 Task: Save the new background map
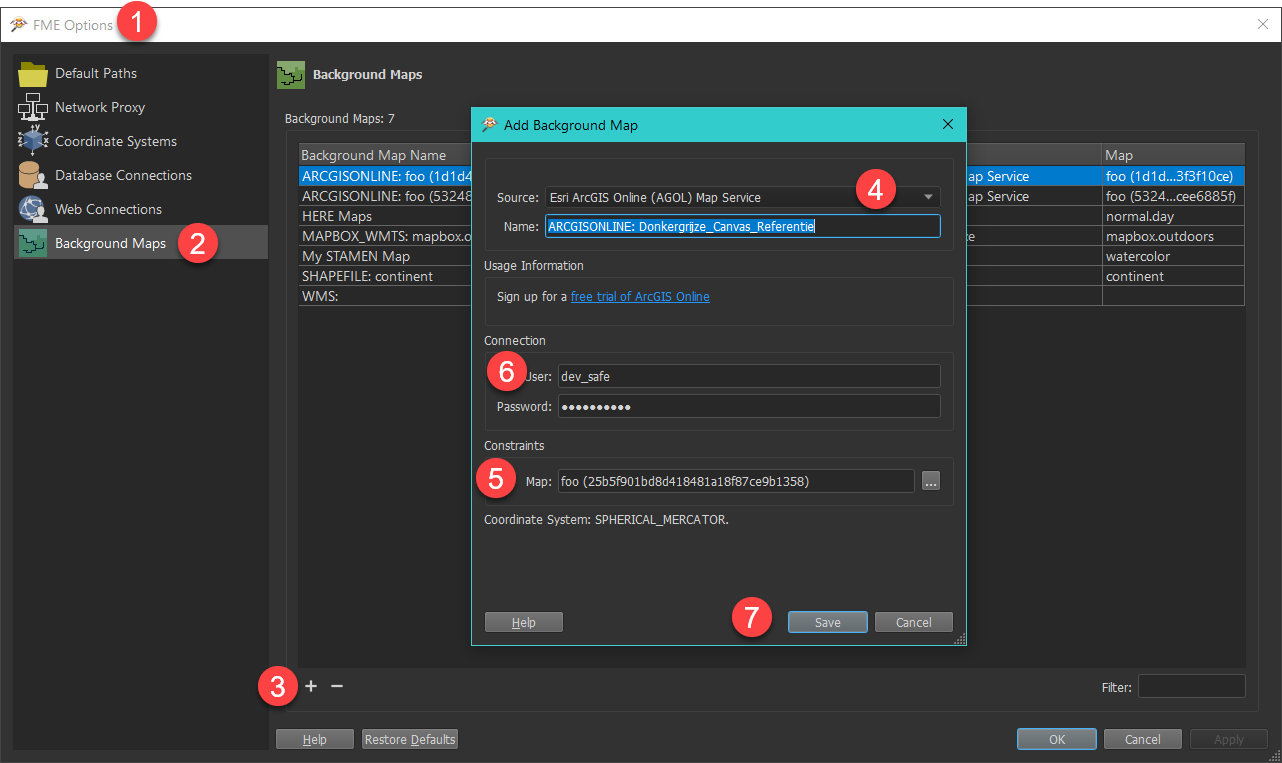(x=827, y=622)
